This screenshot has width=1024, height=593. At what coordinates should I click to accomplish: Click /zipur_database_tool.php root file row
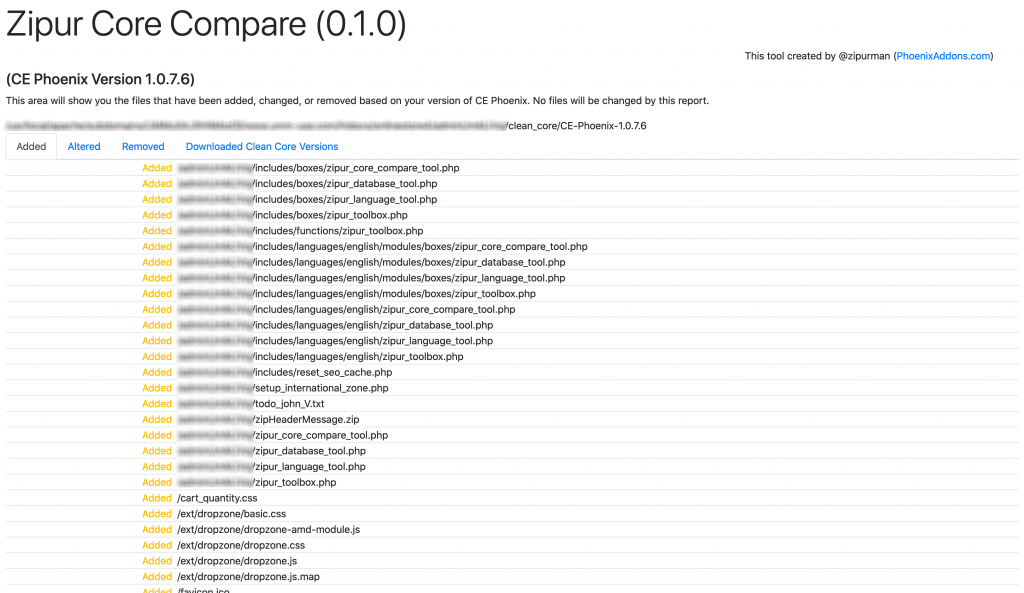[x=512, y=450]
